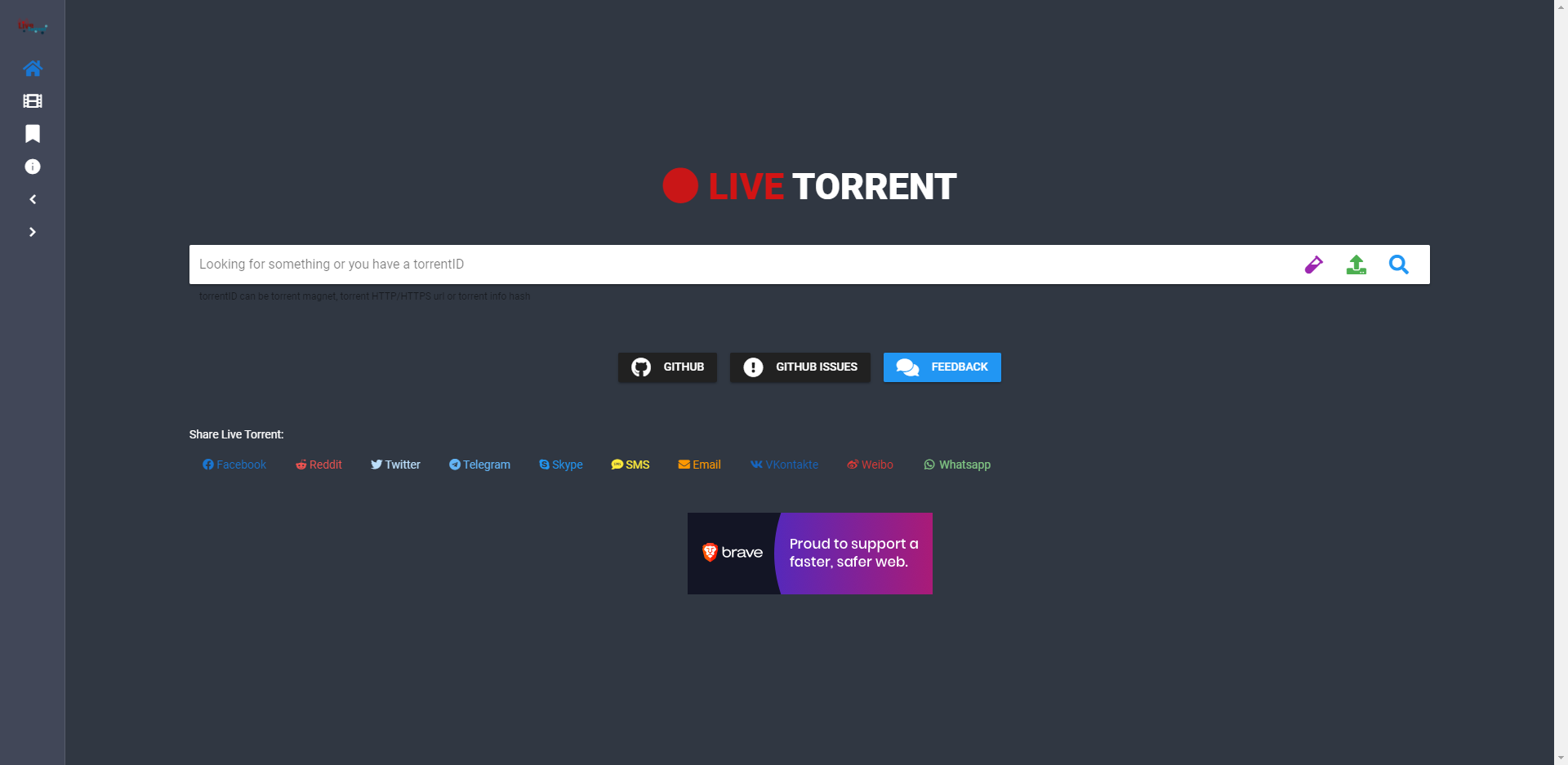Open the bookmarks icon in sidebar

[x=33, y=134]
